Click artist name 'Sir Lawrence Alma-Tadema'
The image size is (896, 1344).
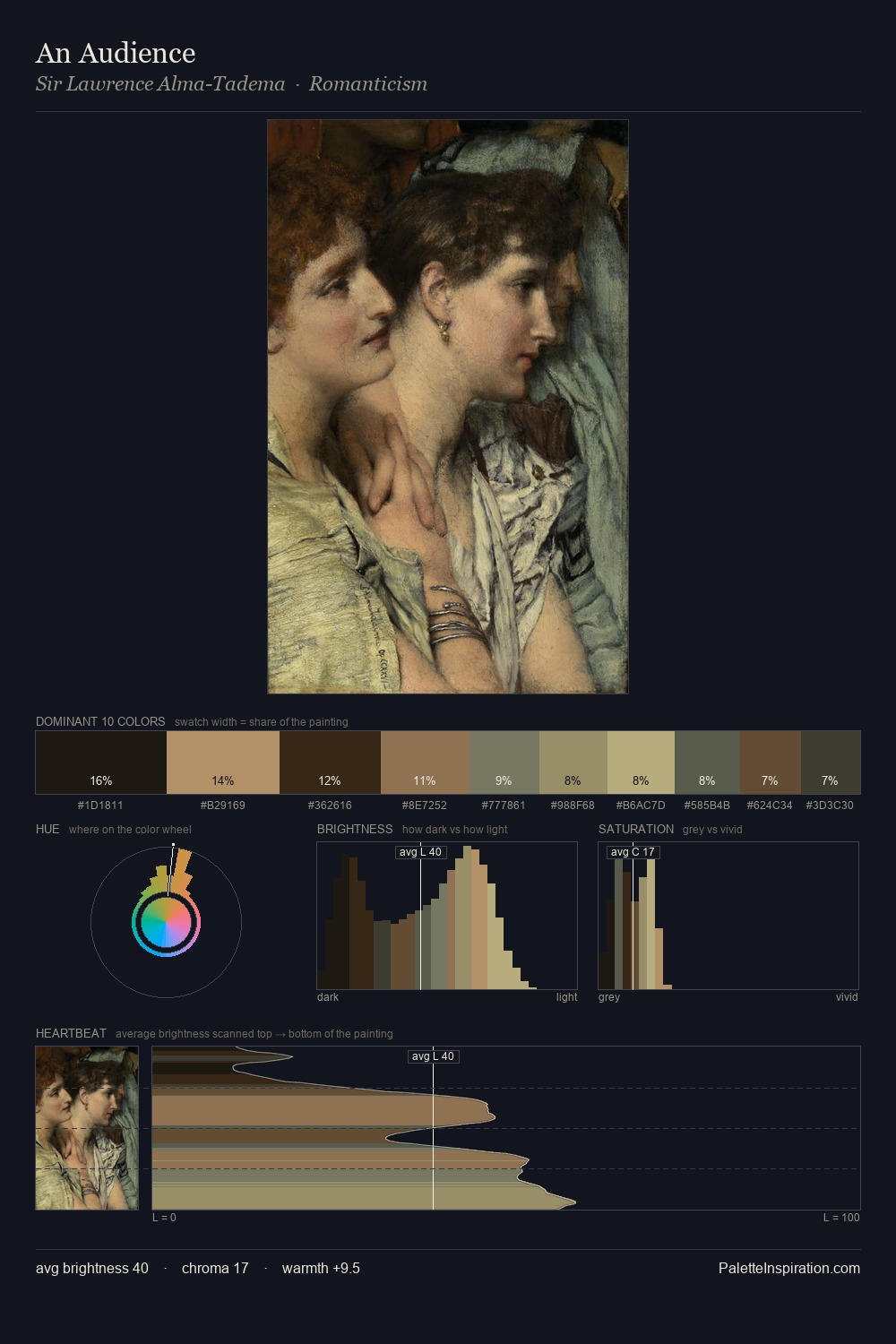160,84
